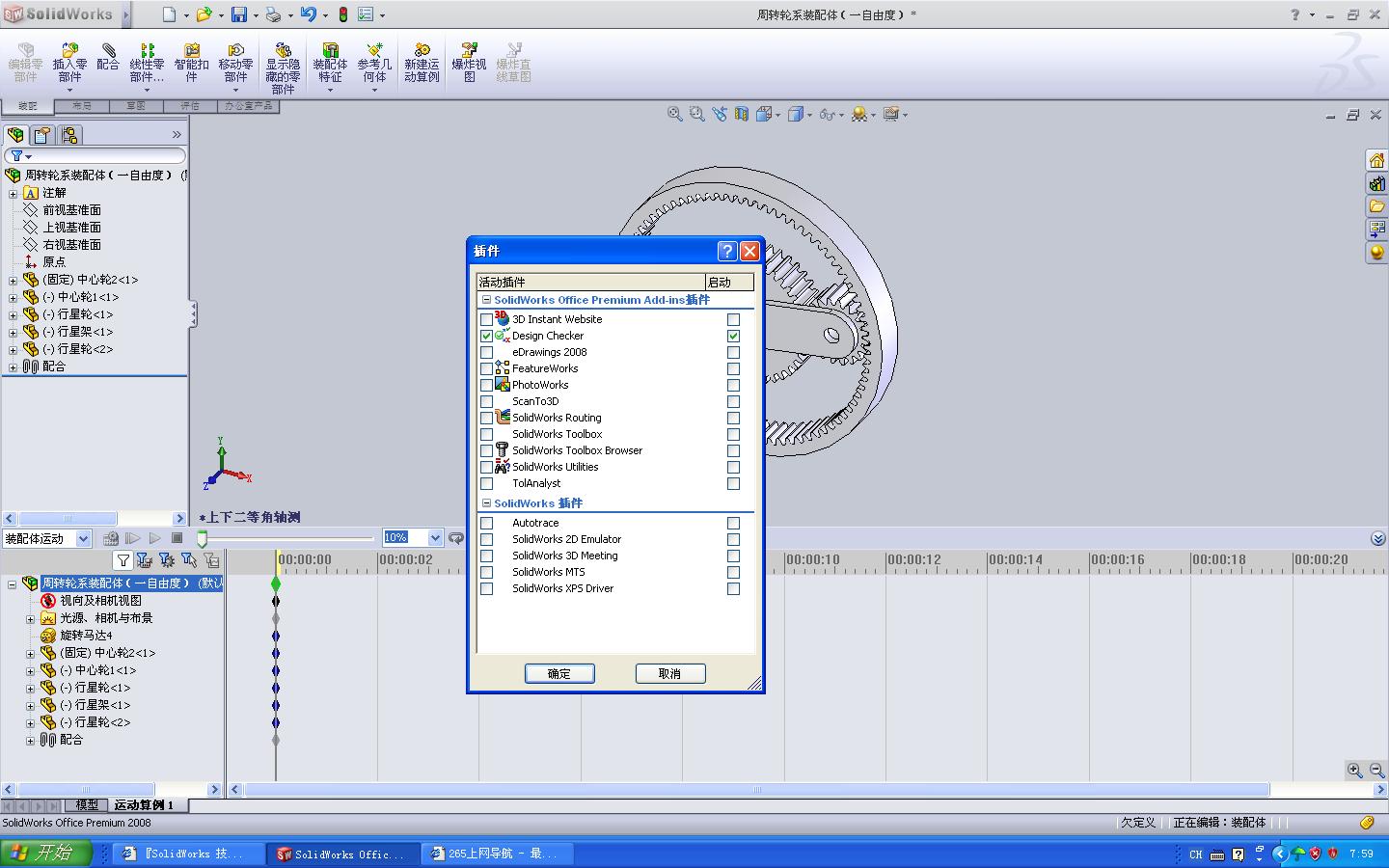Click the Zoom to Fit view icon
Image resolution: width=1389 pixels, height=868 pixels.
675,114
